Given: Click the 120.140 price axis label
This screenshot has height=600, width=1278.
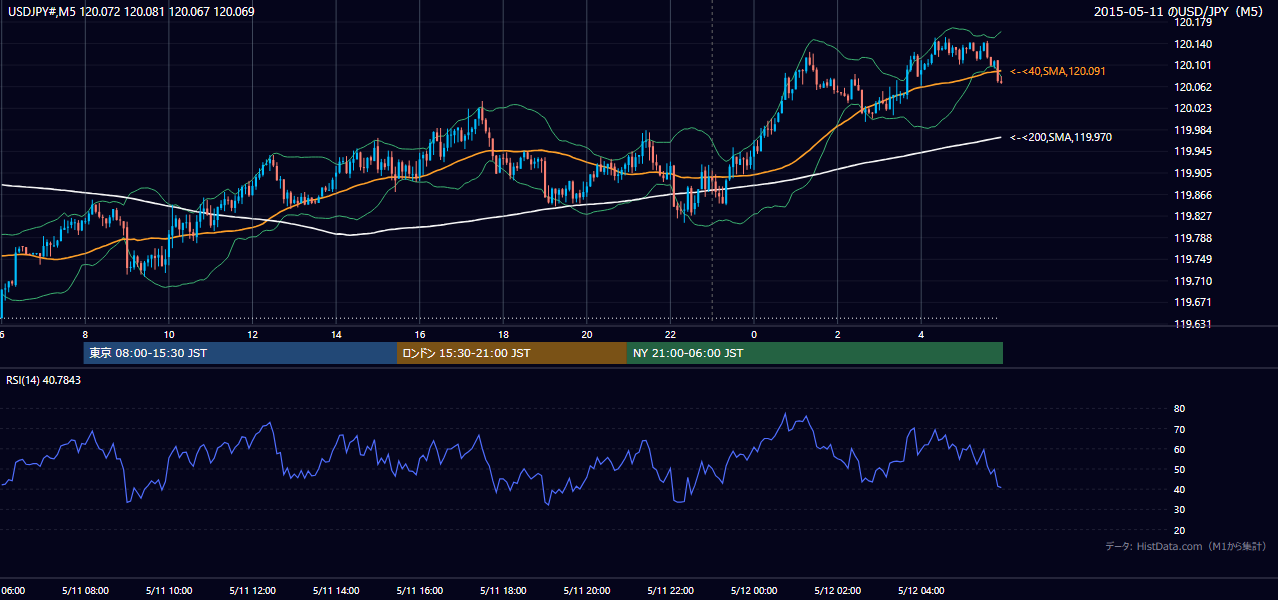Looking at the screenshot, I should [1192, 44].
